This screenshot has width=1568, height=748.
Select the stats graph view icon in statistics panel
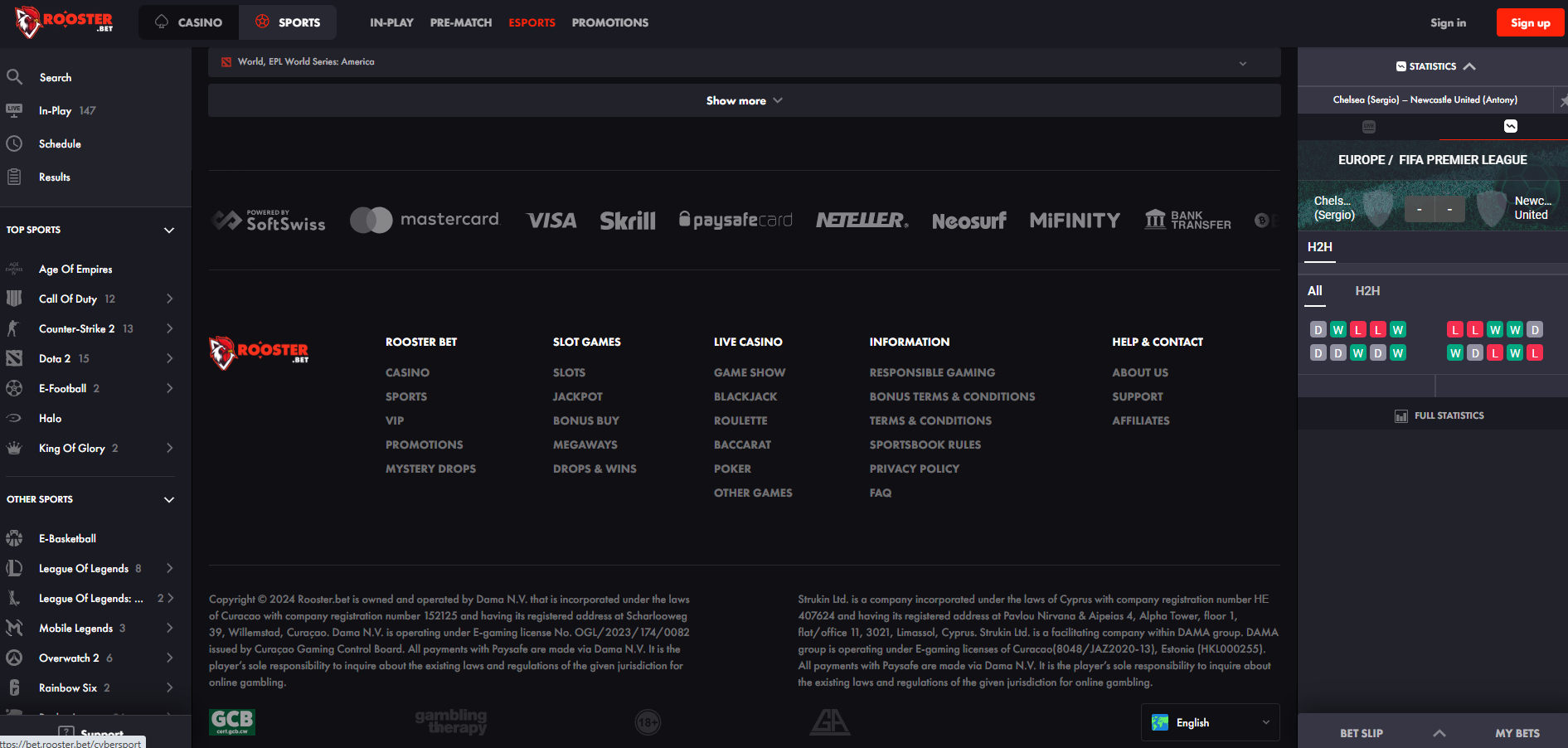pyautogui.click(x=1511, y=126)
